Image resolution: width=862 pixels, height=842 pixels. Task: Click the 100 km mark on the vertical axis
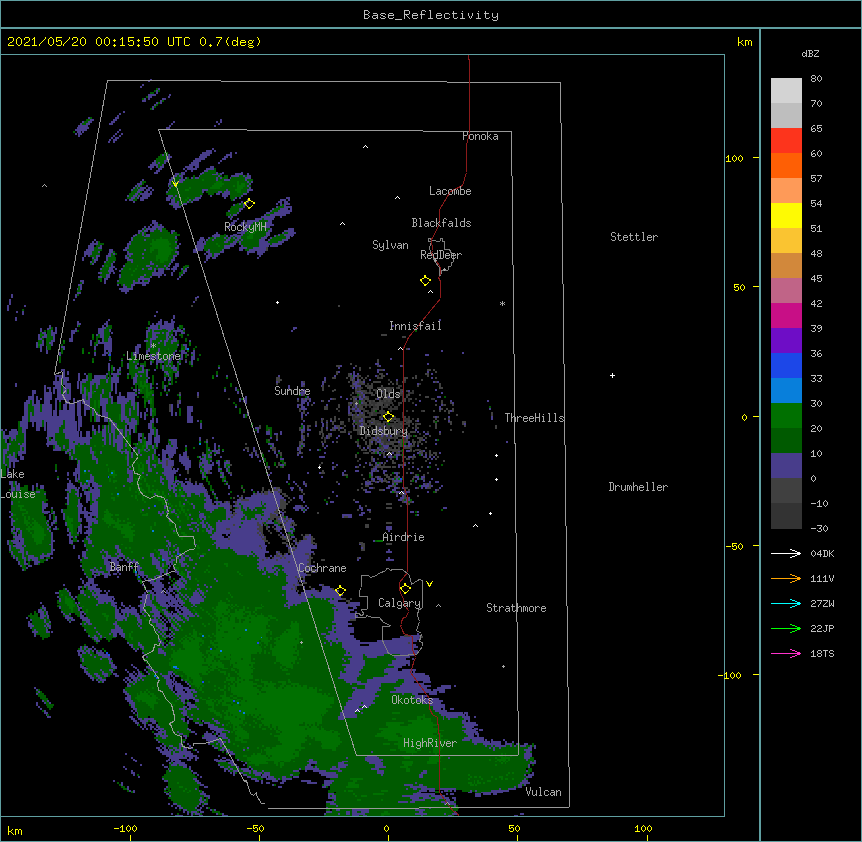pyautogui.click(x=734, y=158)
